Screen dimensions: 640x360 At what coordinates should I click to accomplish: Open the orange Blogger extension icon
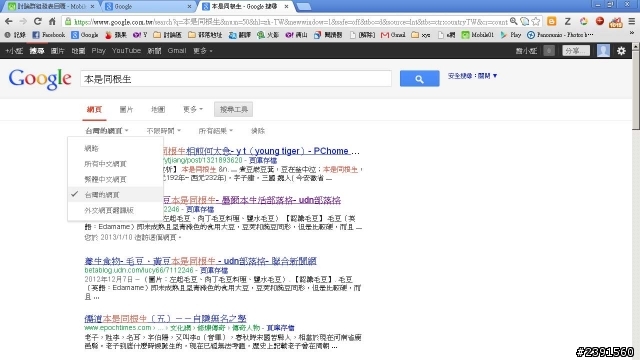(551, 21)
